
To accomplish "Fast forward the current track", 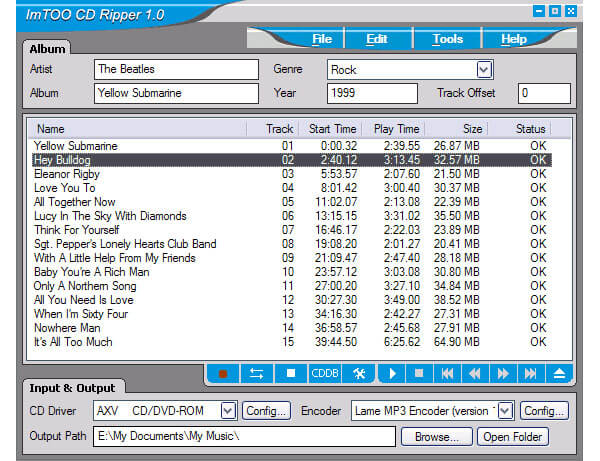I will (x=503, y=373).
